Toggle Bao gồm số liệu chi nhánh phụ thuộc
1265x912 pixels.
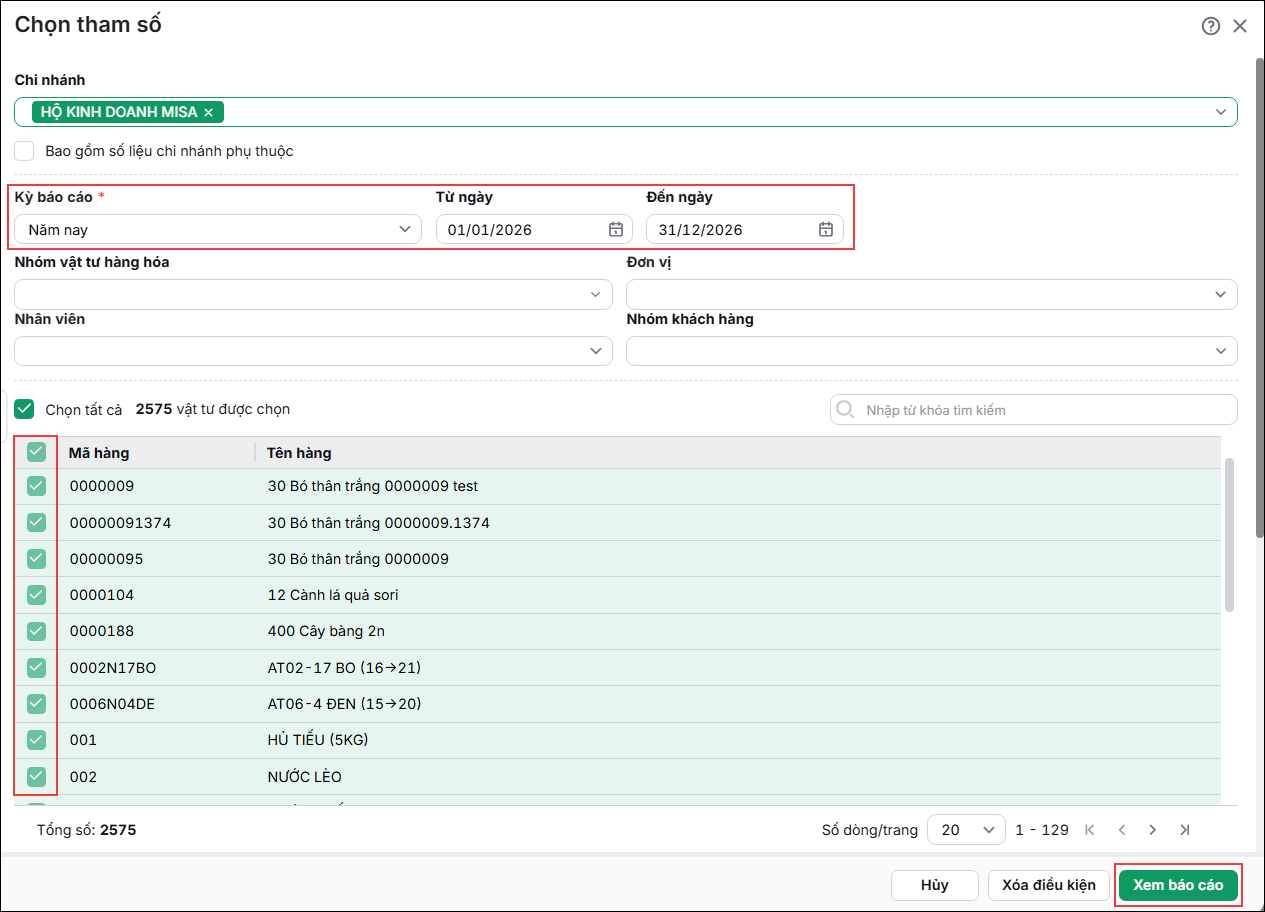pos(25,151)
